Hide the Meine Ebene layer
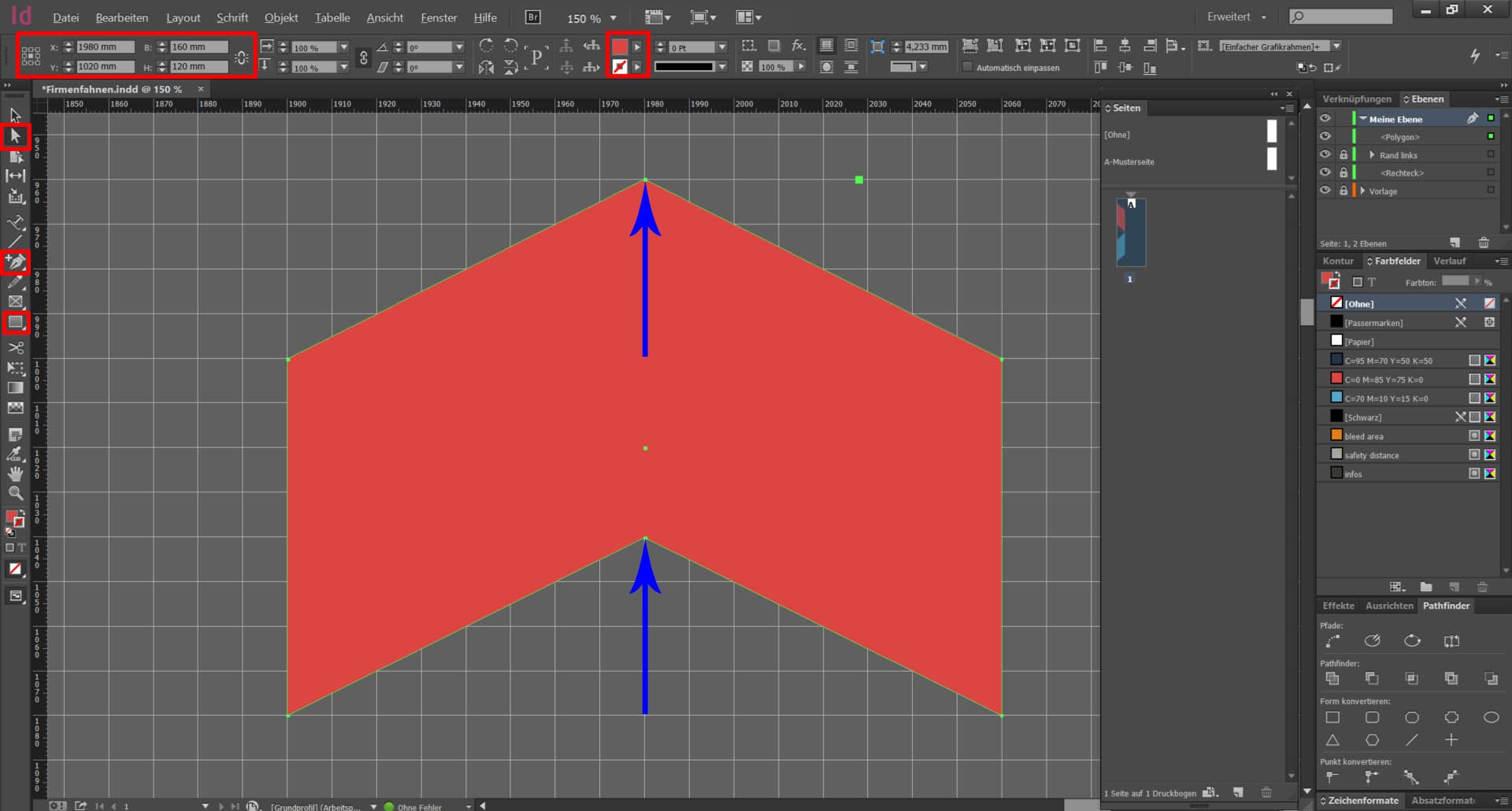The height and width of the screenshot is (811, 1512). [x=1325, y=118]
